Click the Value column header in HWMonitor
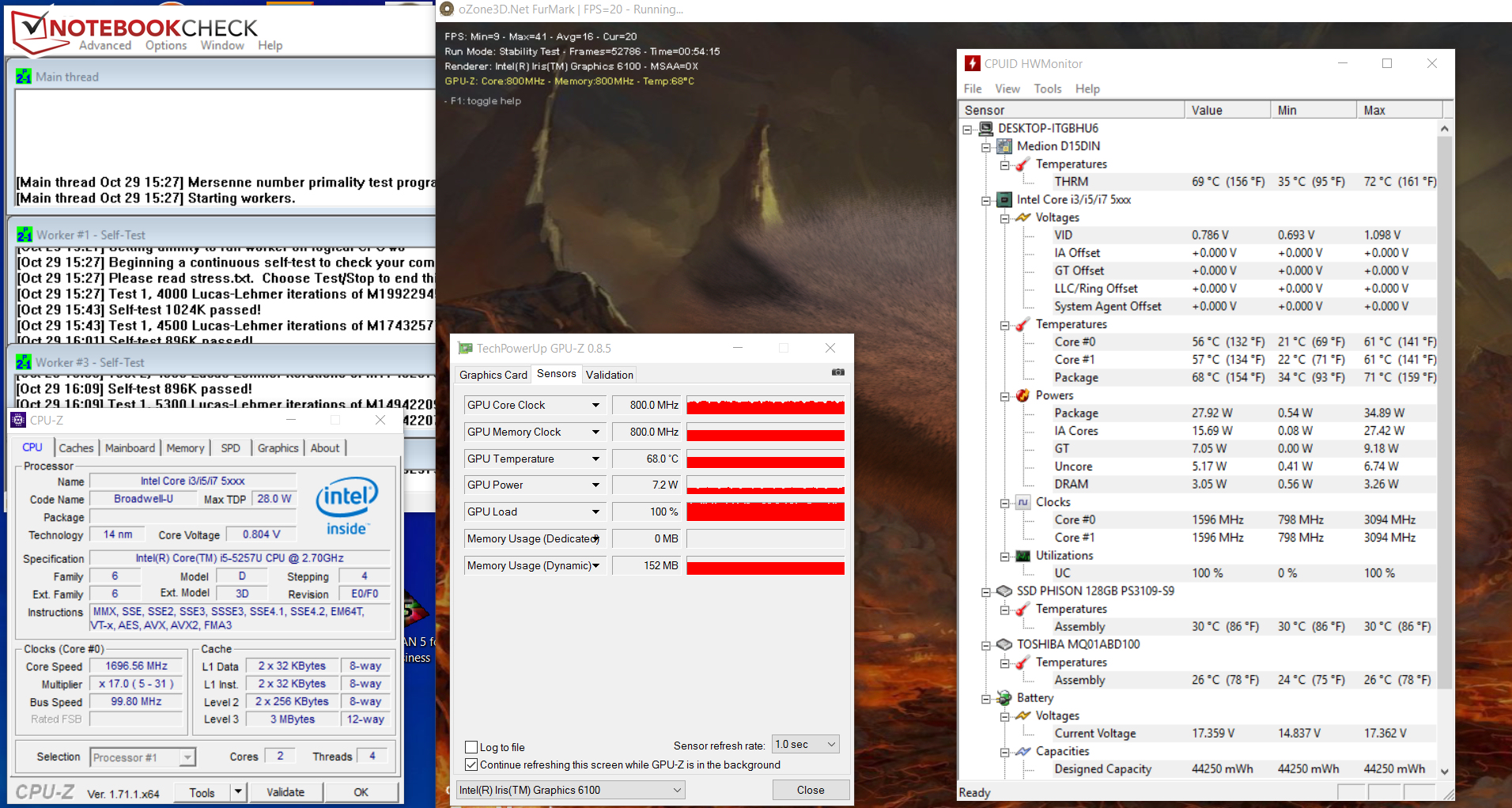Image resolution: width=1512 pixels, height=808 pixels. [1227, 111]
